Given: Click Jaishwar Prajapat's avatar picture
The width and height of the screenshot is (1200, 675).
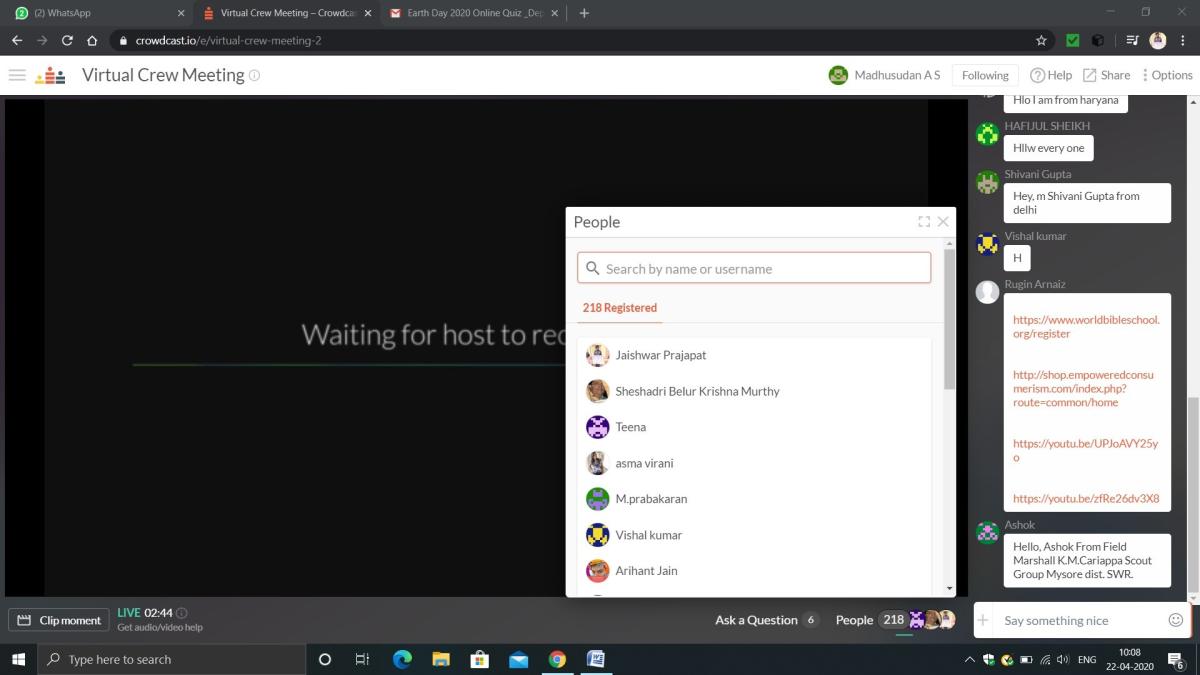Looking at the screenshot, I should tap(597, 355).
